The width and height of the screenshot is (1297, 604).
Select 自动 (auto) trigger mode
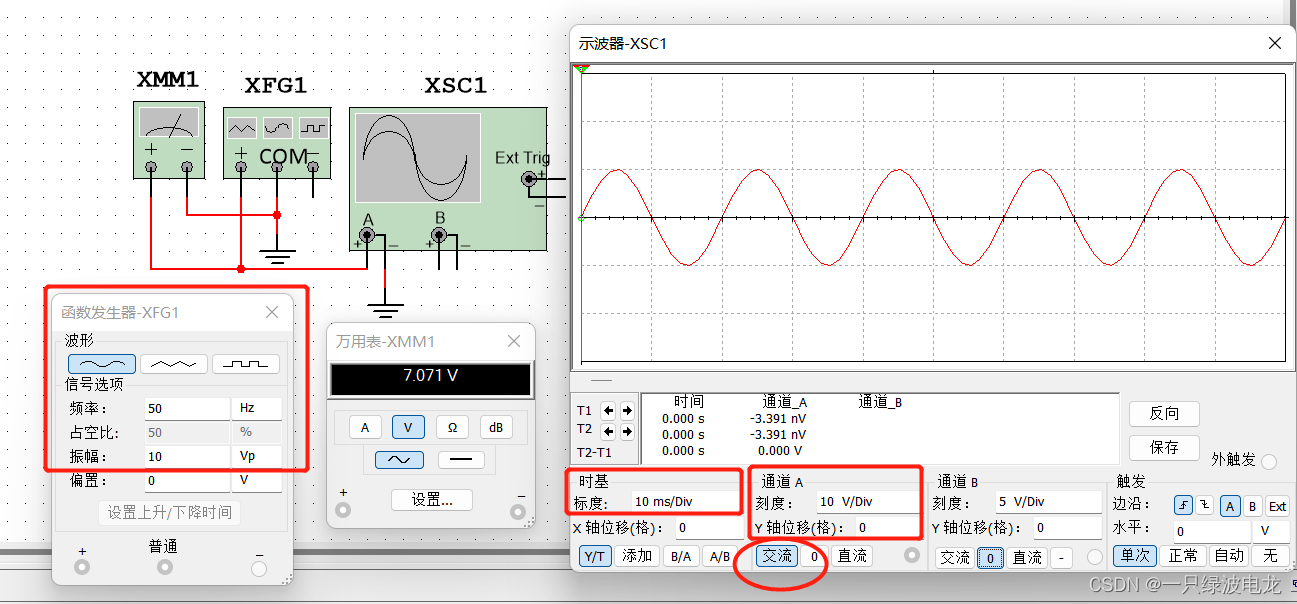tap(1229, 555)
